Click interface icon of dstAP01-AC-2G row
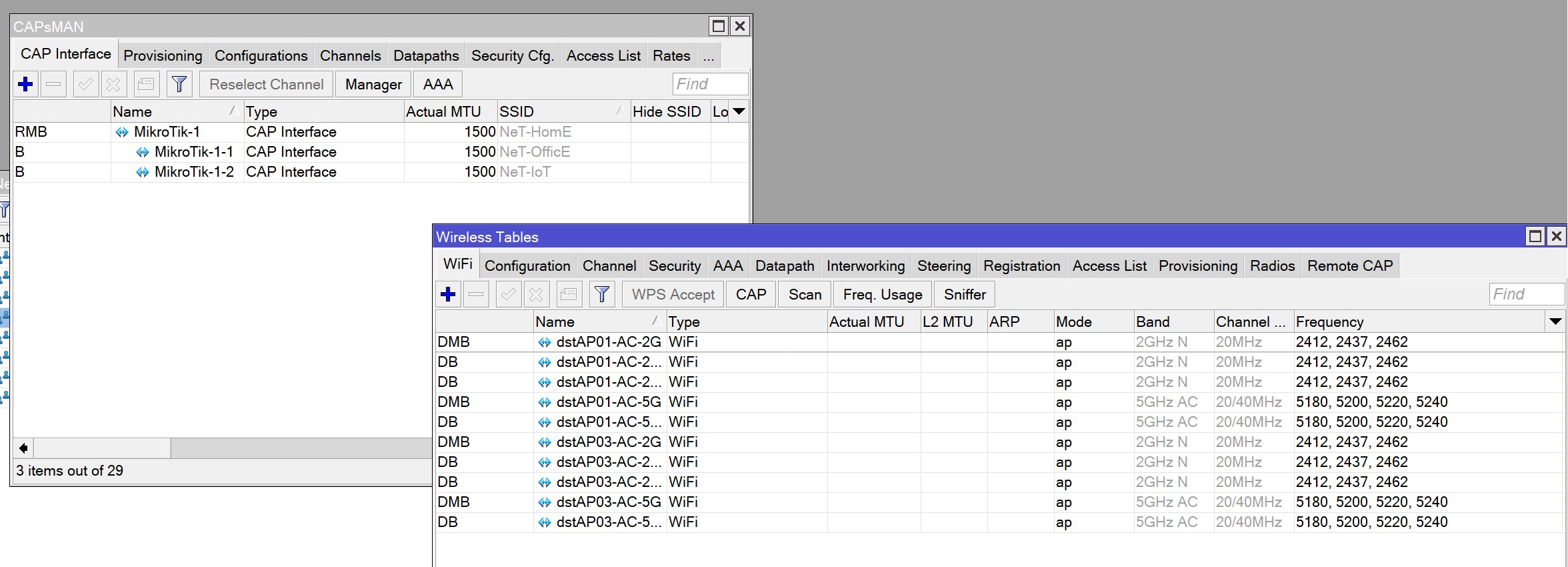This screenshot has width=1568, height=567. pyautogui.click(x=545, y=342)
